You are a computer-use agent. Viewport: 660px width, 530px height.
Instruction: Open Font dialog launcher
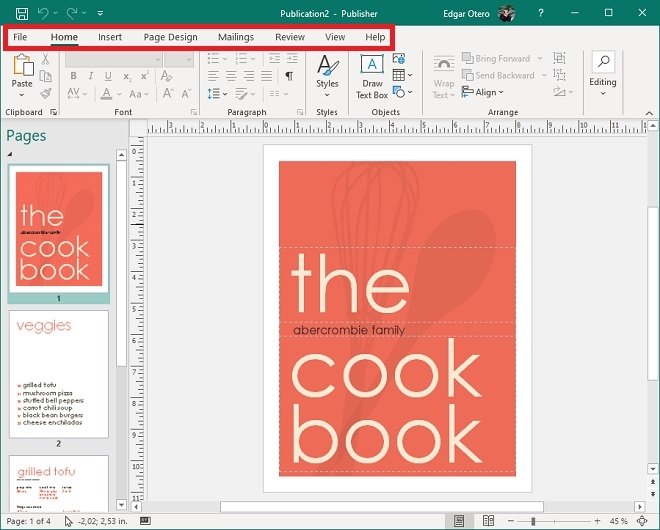pyautogui.click(x=194, y=112)
